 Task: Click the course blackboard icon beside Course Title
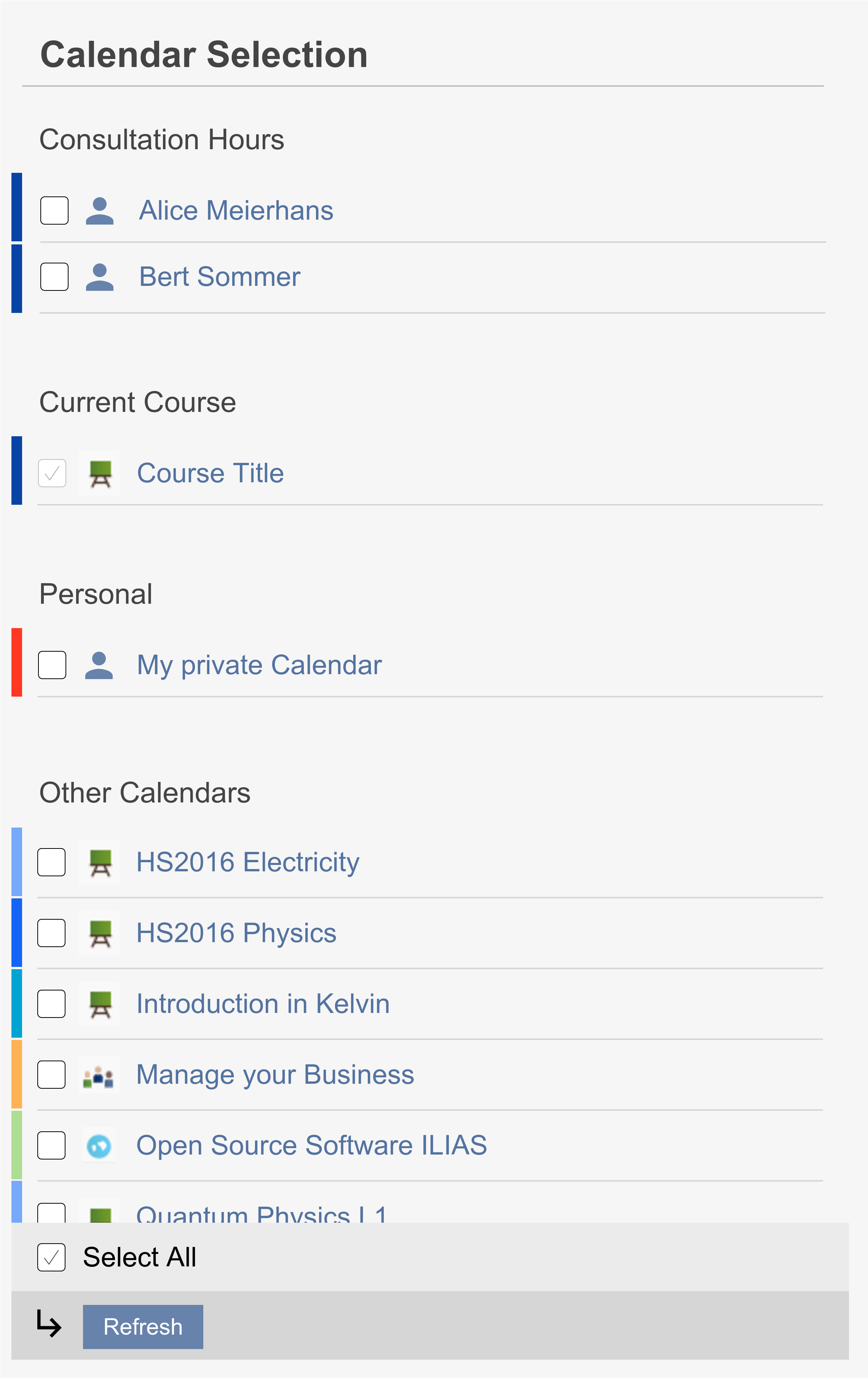[x=100, y=473]
